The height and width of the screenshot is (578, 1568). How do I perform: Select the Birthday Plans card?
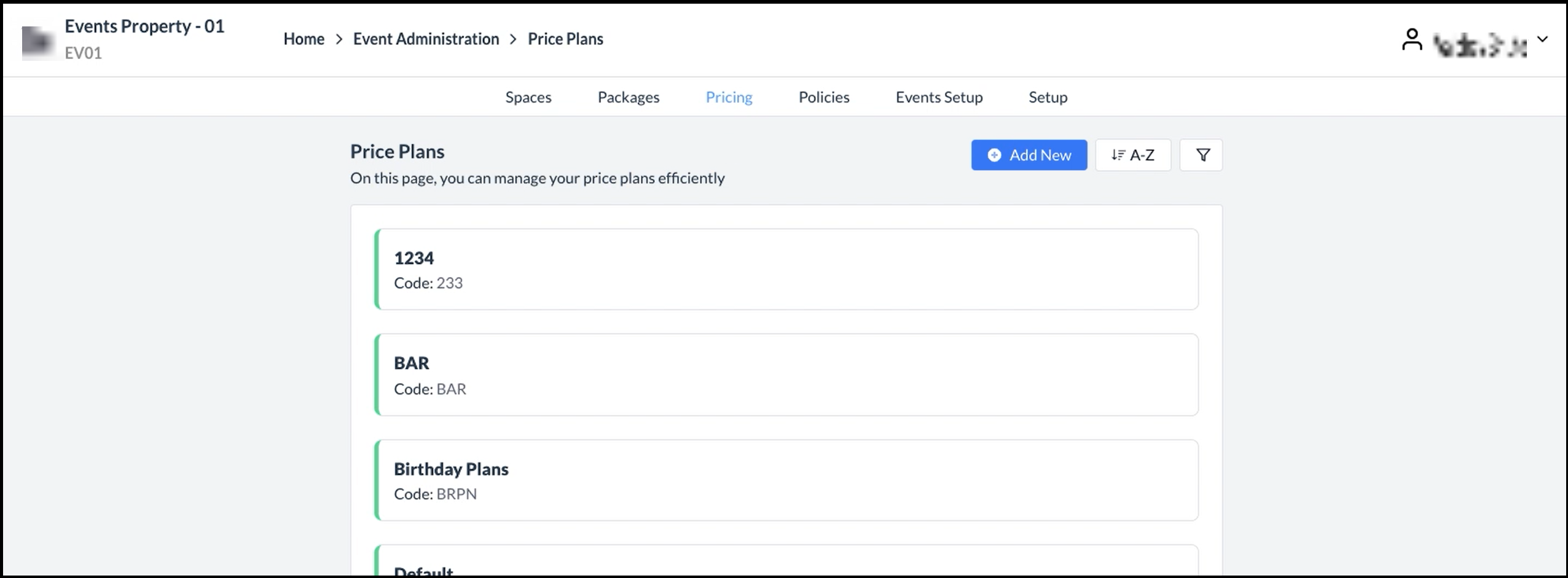[x=786, y=480]
